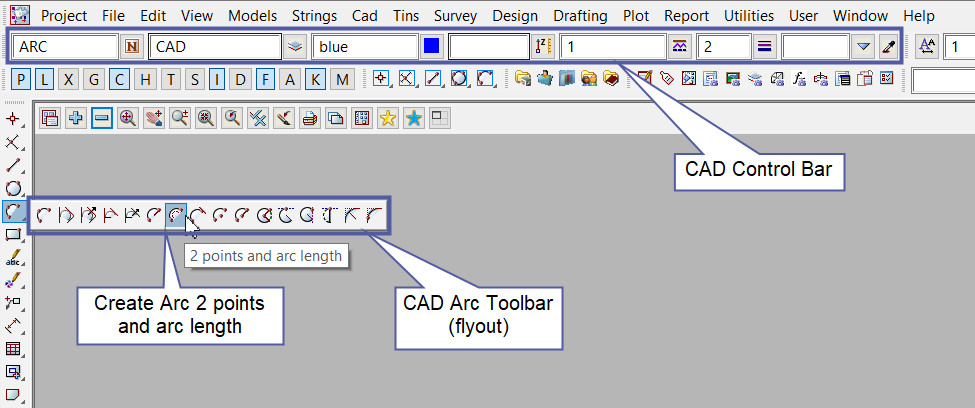Select the '2 points and arc length' arc tool
The height and width of the screenshot is (408, 975).
[x=176, y=215]
